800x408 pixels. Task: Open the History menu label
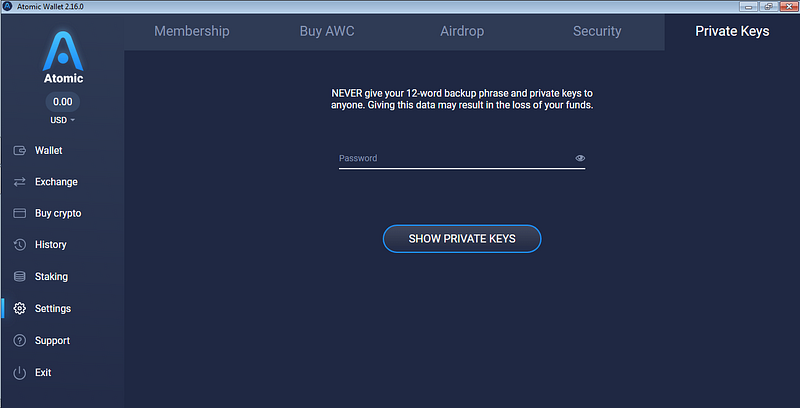click(51, 245)
